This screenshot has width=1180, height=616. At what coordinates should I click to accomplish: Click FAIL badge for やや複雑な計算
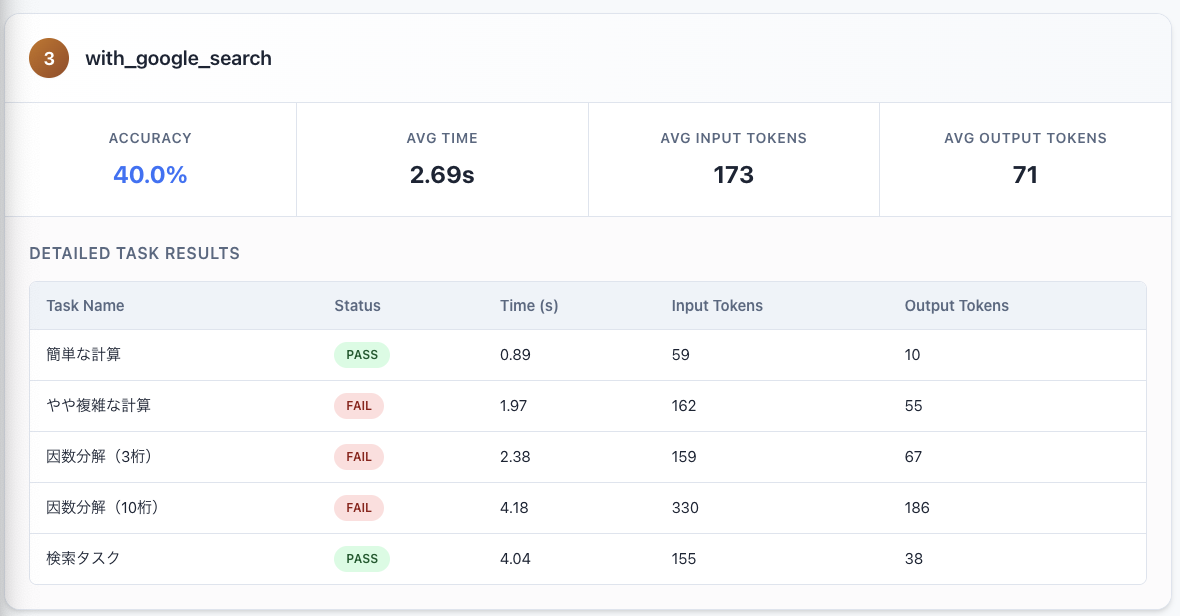coord(358,406)
